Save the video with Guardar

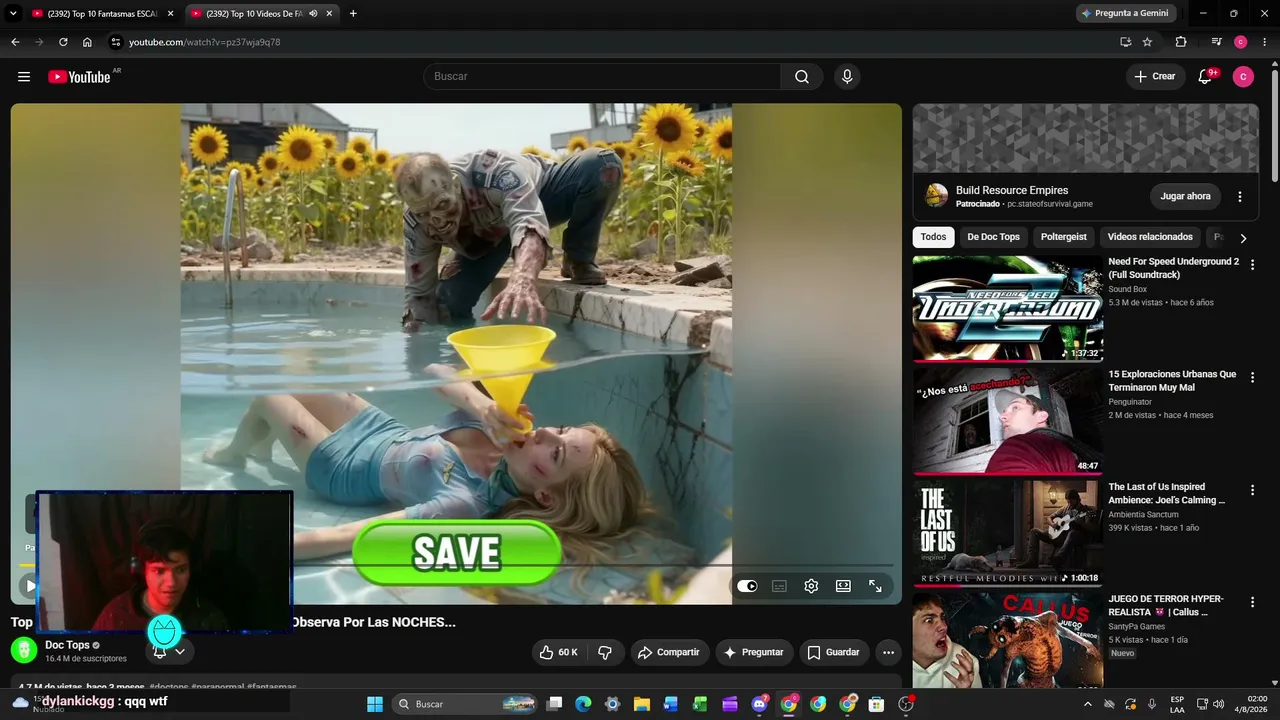click(x=833, y=652)
